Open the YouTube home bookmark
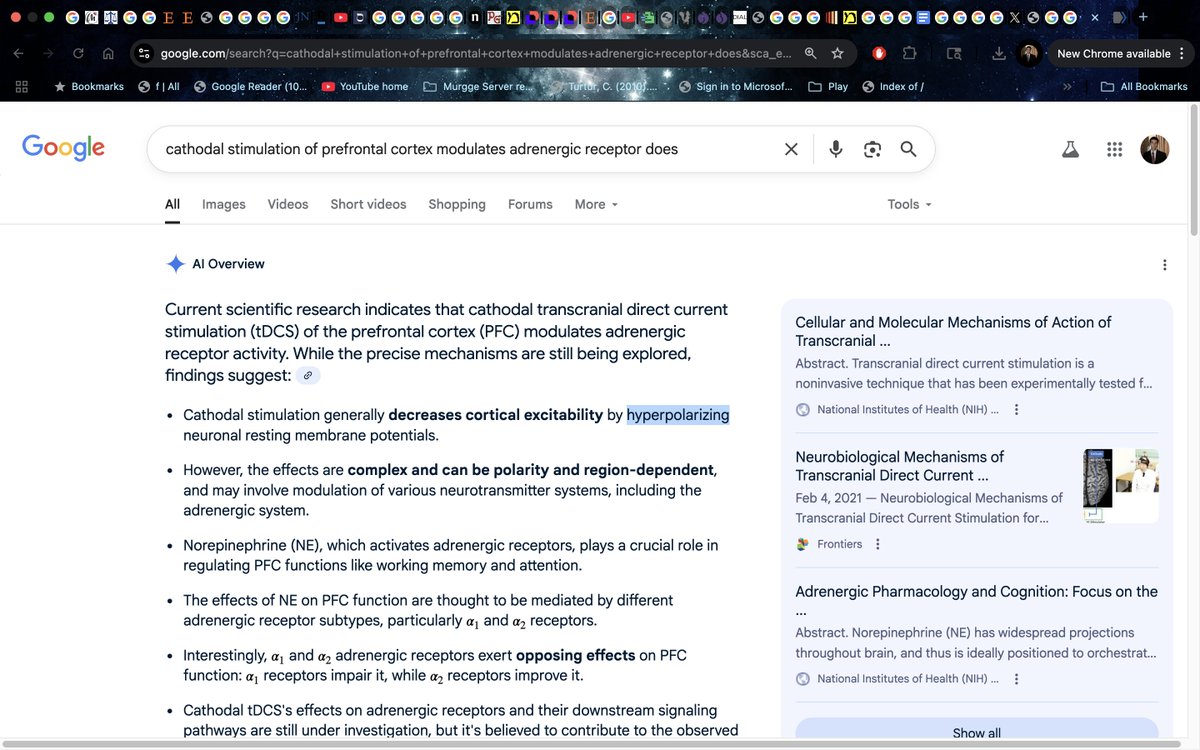The height and width of the screenshot is (750, 1200). click(365, 87)
